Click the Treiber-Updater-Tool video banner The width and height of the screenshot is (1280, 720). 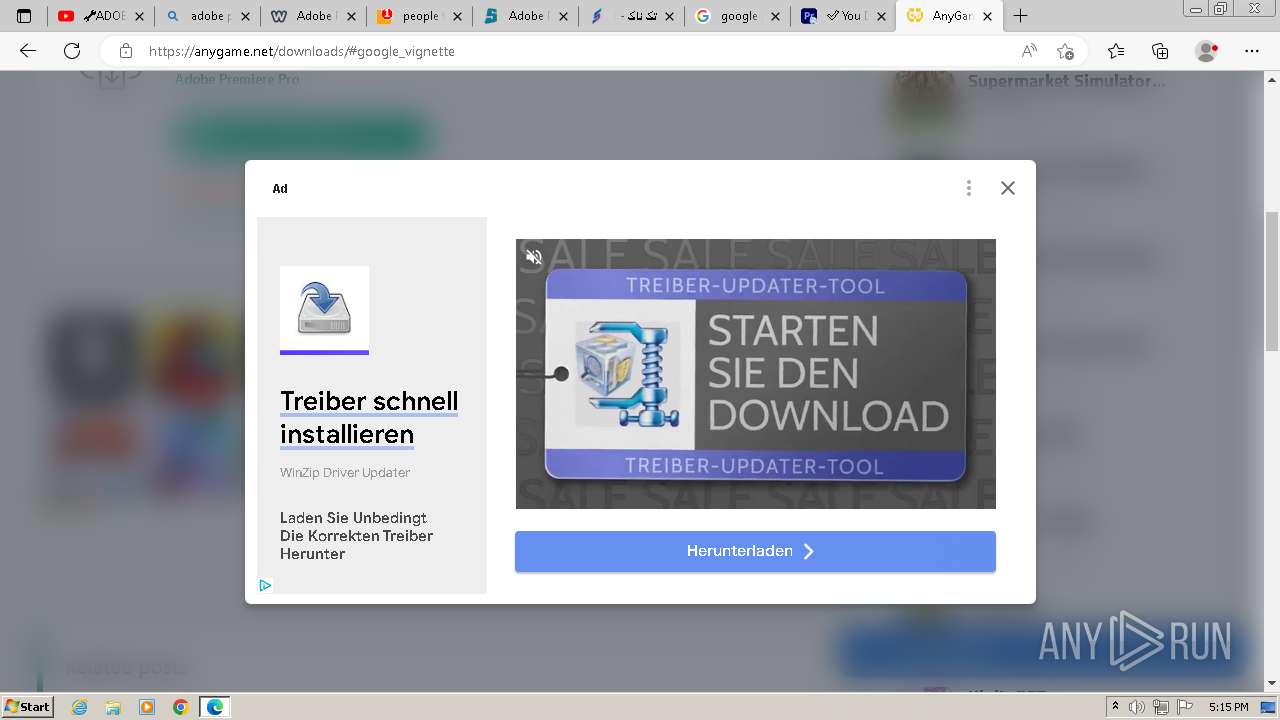pos(755,374)
